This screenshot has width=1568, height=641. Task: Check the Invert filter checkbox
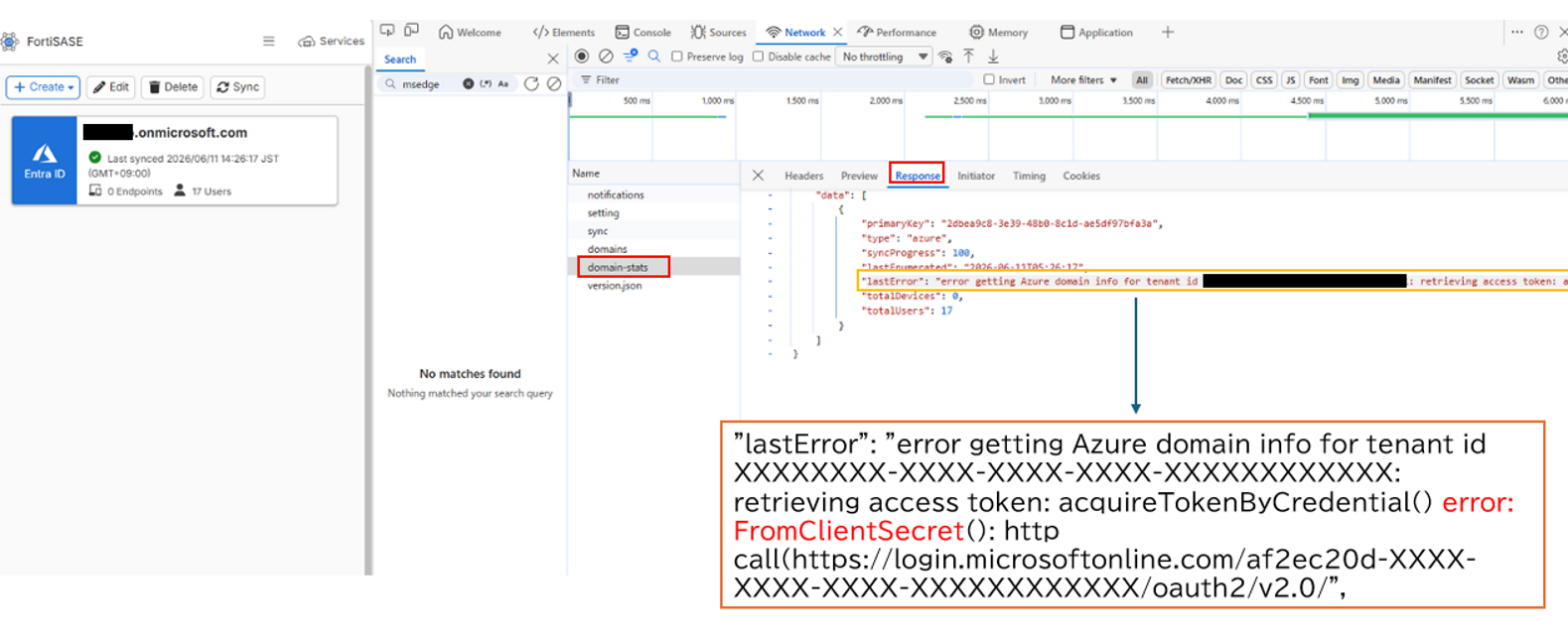[x=989, y=79]
